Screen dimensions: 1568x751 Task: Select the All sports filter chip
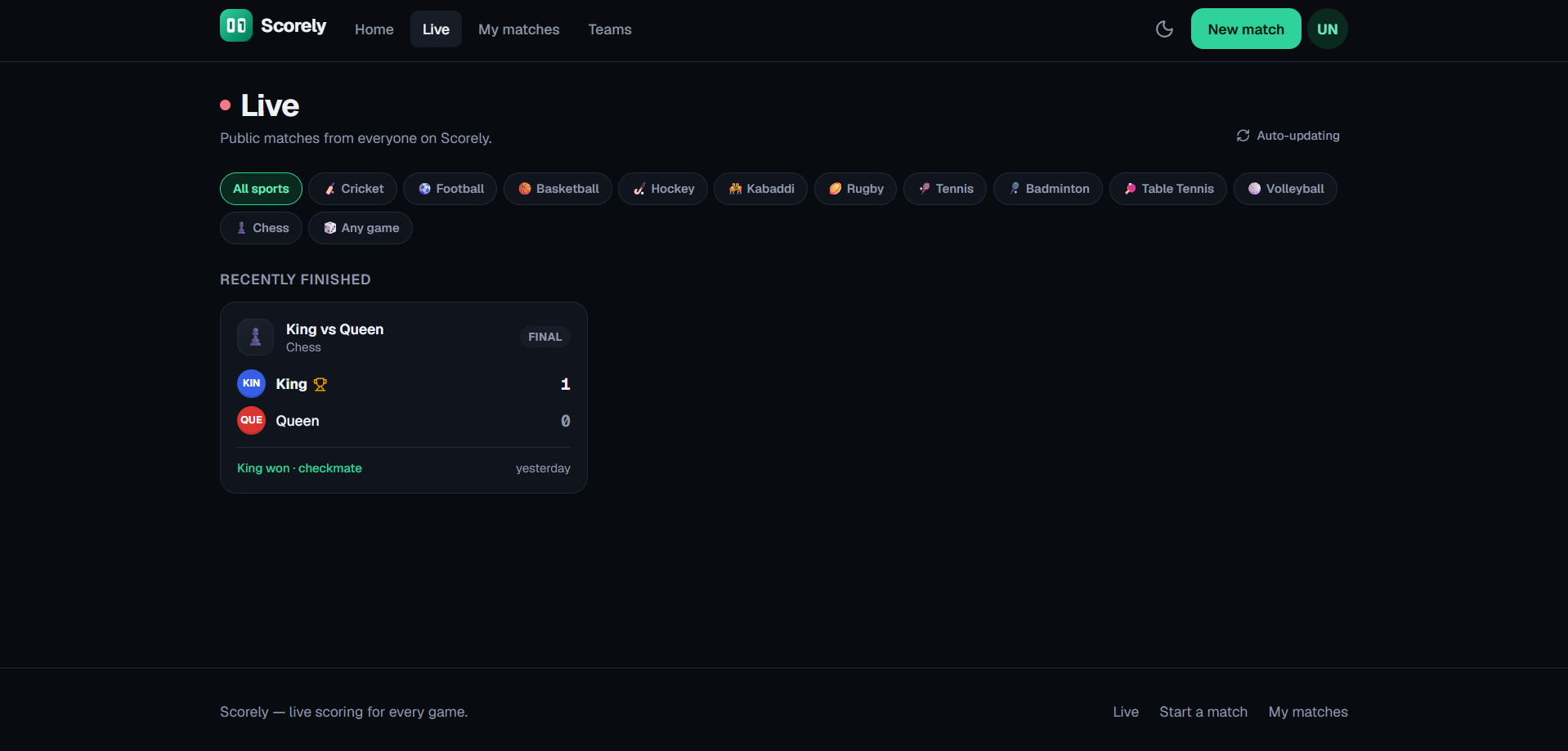[261, 189]
